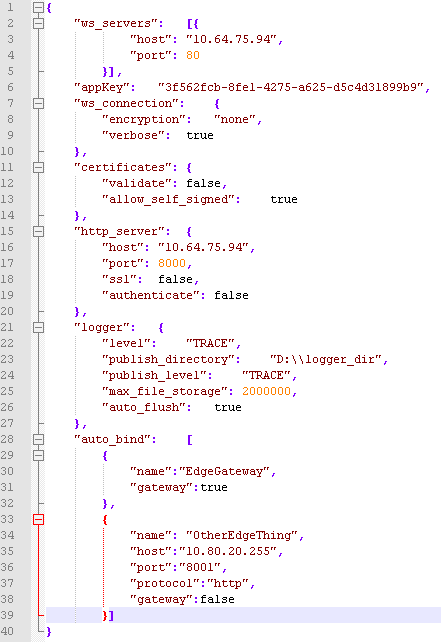This screenshot has height=642, width=441.
Task: Click the false value on line 38
Action: pyautogui.click(x=217, y=599)
